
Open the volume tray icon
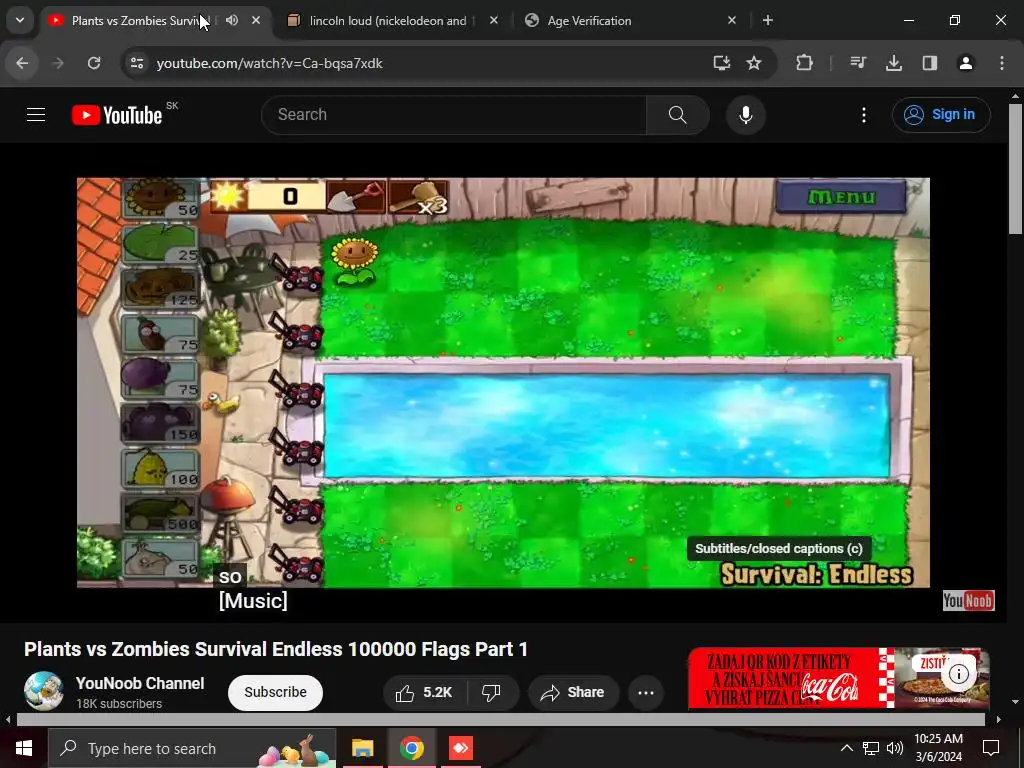(895, 748)
